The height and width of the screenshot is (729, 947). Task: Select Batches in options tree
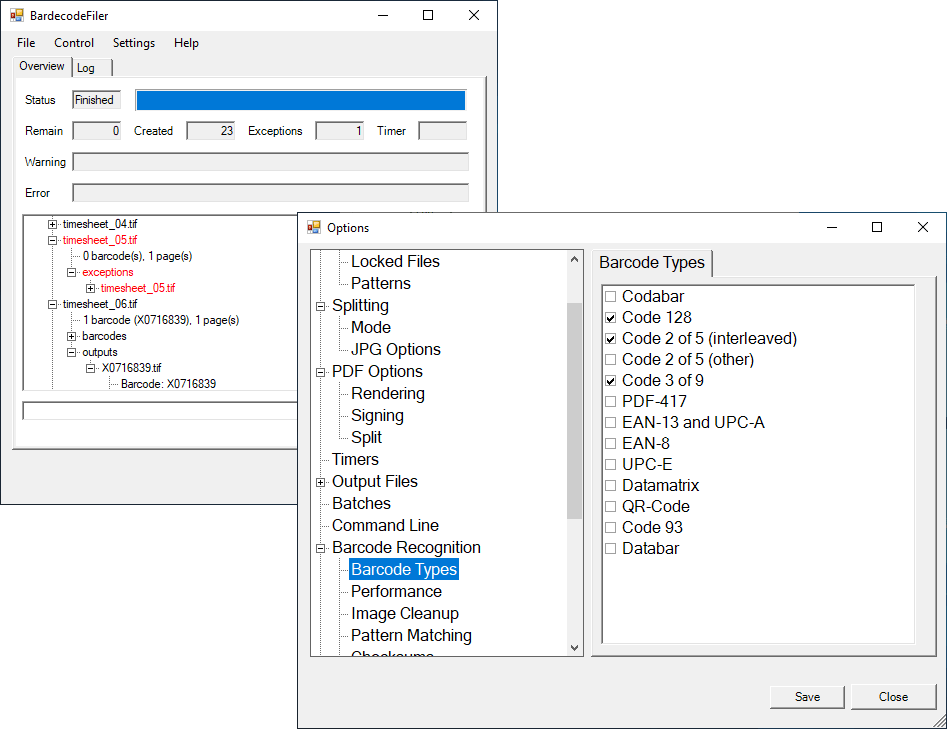point(361,504)
